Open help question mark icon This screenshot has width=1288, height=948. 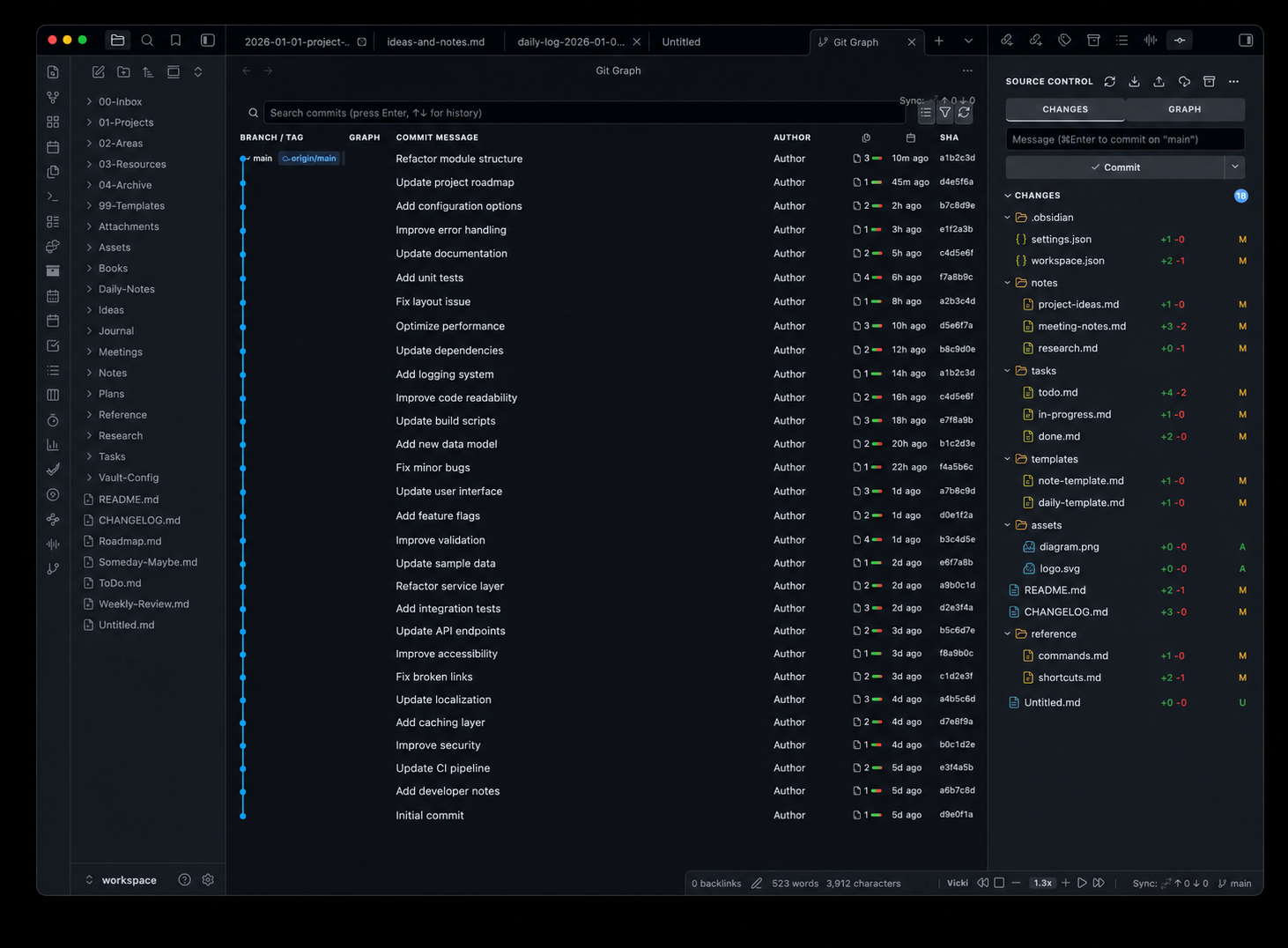click(x=184, y=879)
